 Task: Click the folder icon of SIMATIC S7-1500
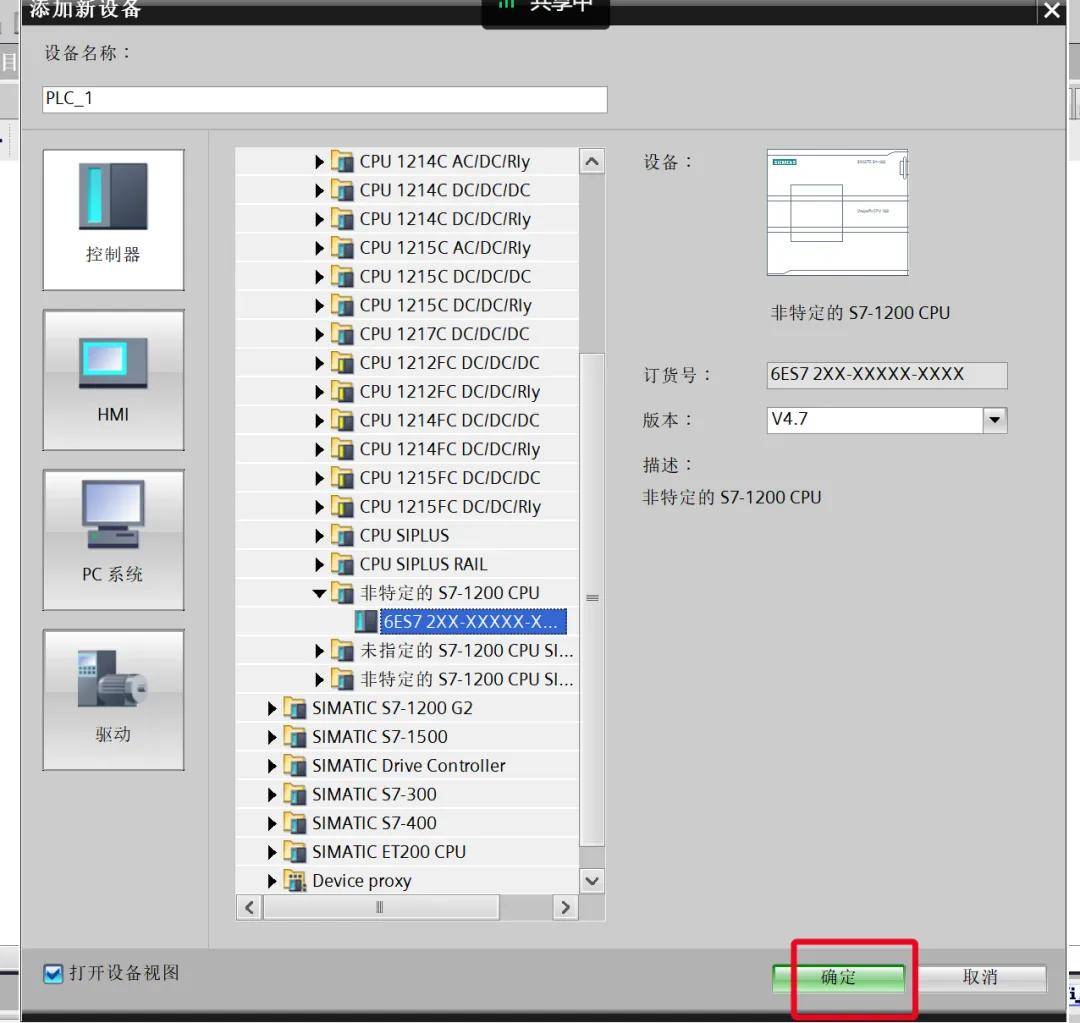coord(295,736)
